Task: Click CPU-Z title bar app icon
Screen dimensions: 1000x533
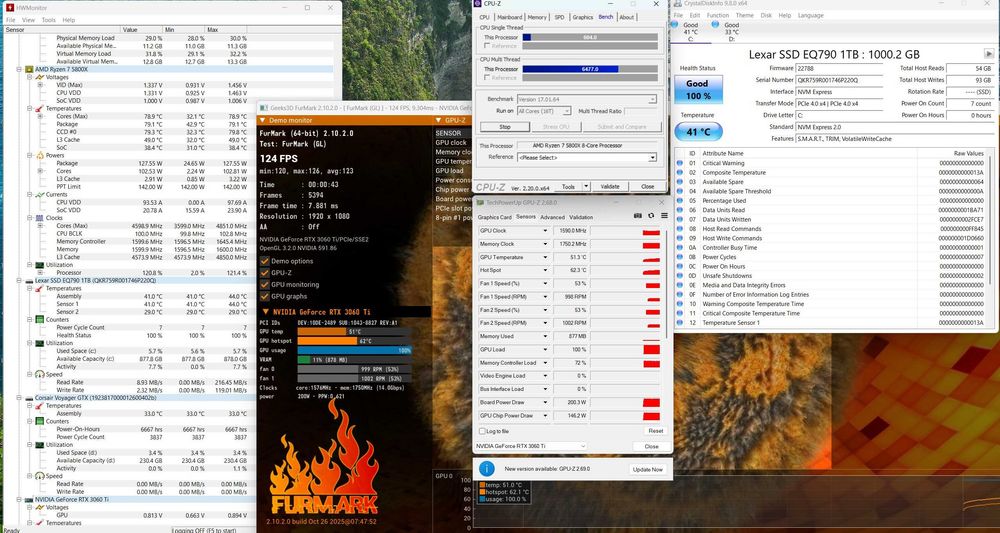Action: (478, 3)
